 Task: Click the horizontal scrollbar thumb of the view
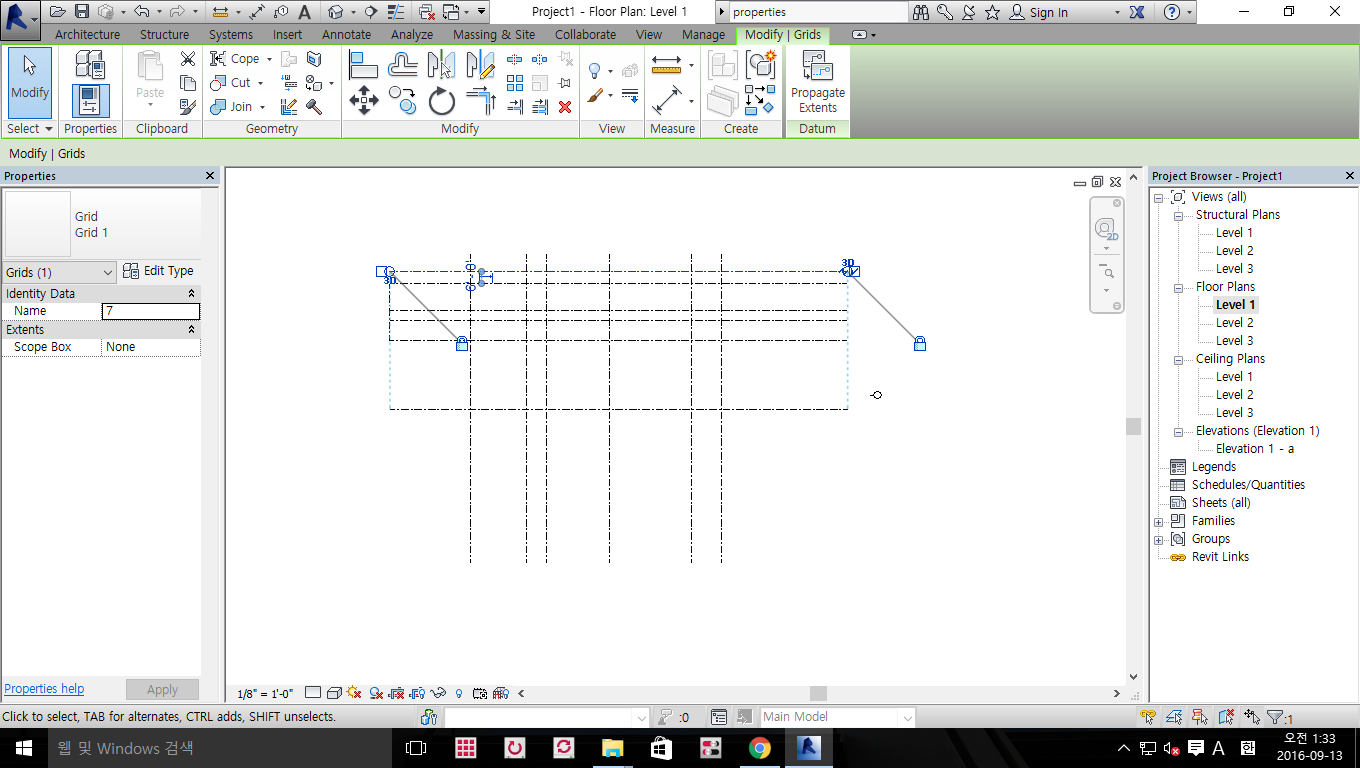tap(819, 693)
